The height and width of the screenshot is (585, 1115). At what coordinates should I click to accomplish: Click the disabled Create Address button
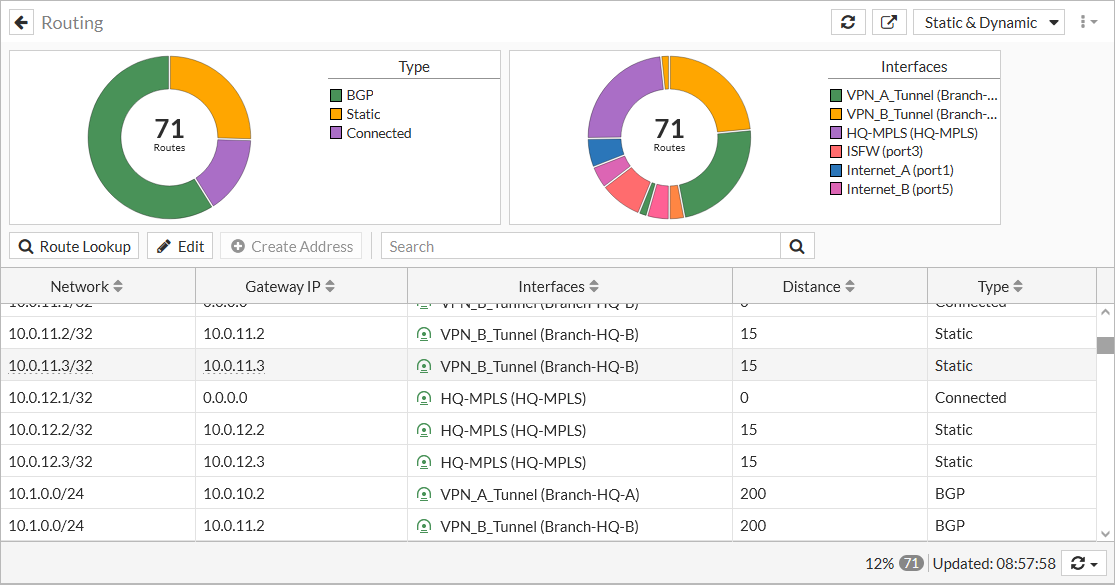click(x=290, y=245)
